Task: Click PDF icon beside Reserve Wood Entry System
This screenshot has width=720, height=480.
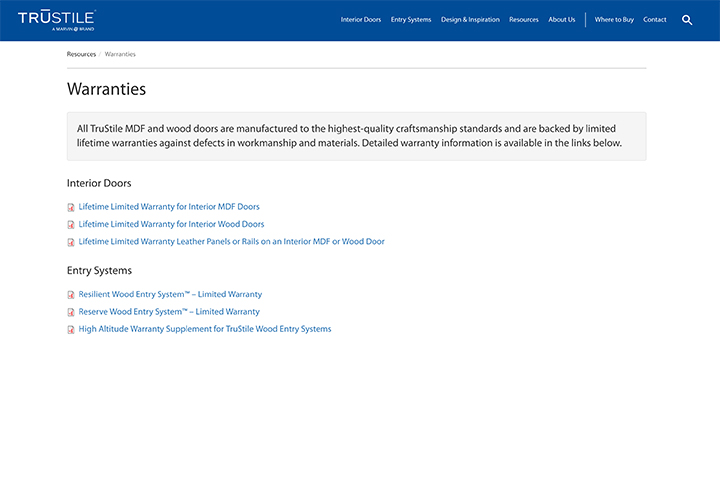Action: (71, 312)
